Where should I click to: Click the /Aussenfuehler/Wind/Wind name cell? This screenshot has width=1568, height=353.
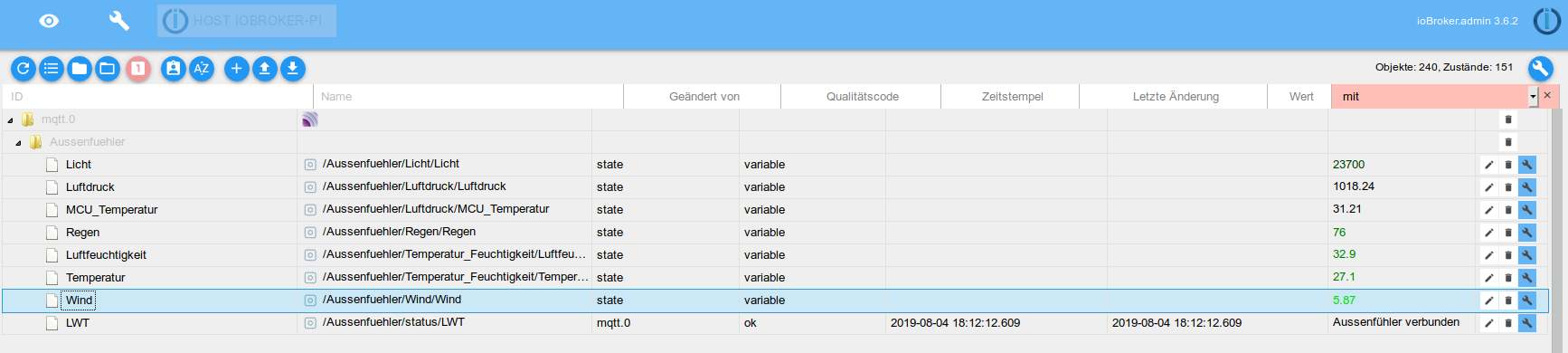tap(445, 300)
